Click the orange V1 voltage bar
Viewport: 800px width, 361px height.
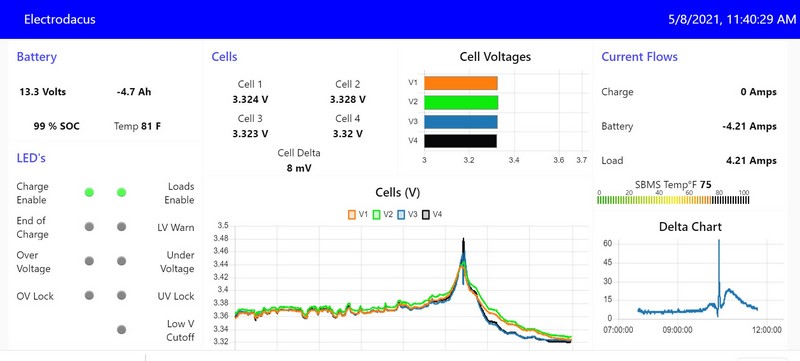pos(461,83)
